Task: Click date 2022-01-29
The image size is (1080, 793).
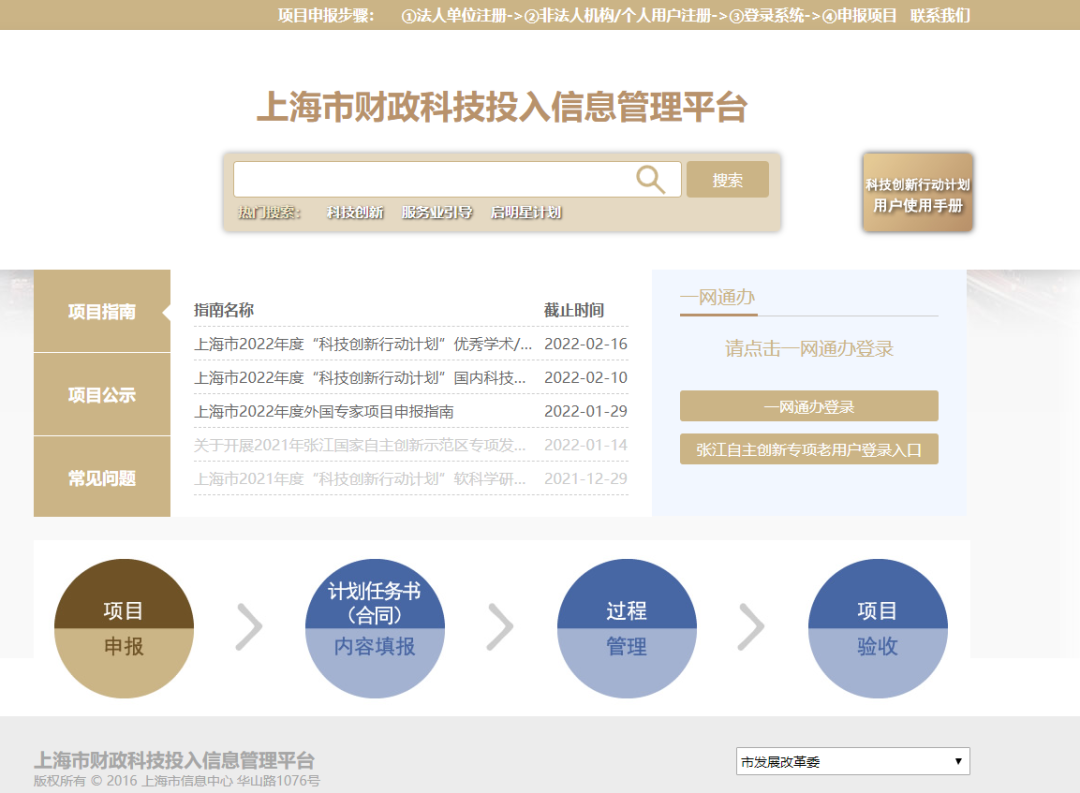Action: pos(585,411)
